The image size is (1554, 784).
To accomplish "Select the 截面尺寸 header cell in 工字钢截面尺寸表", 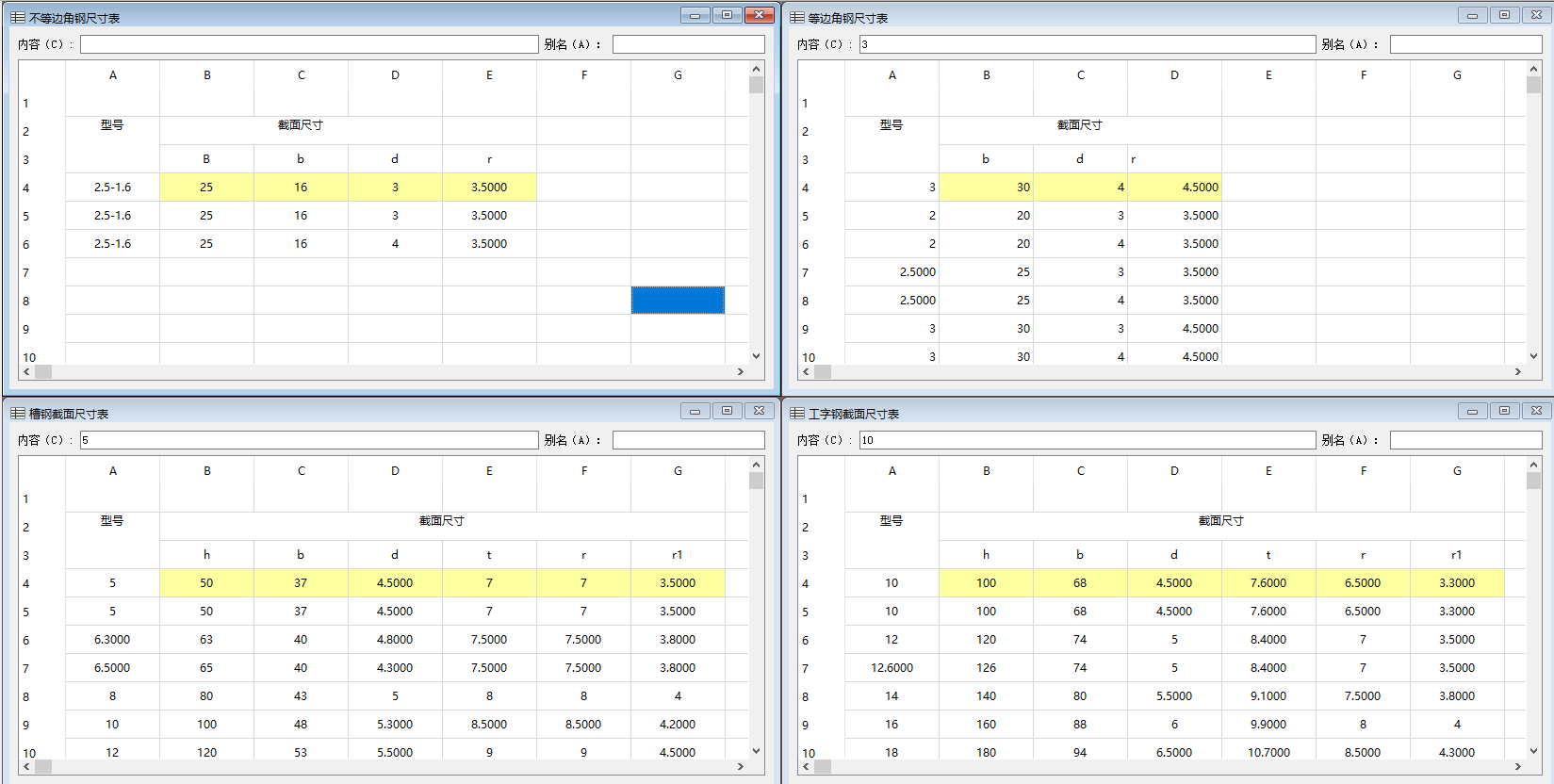I will pos(1220,521).
